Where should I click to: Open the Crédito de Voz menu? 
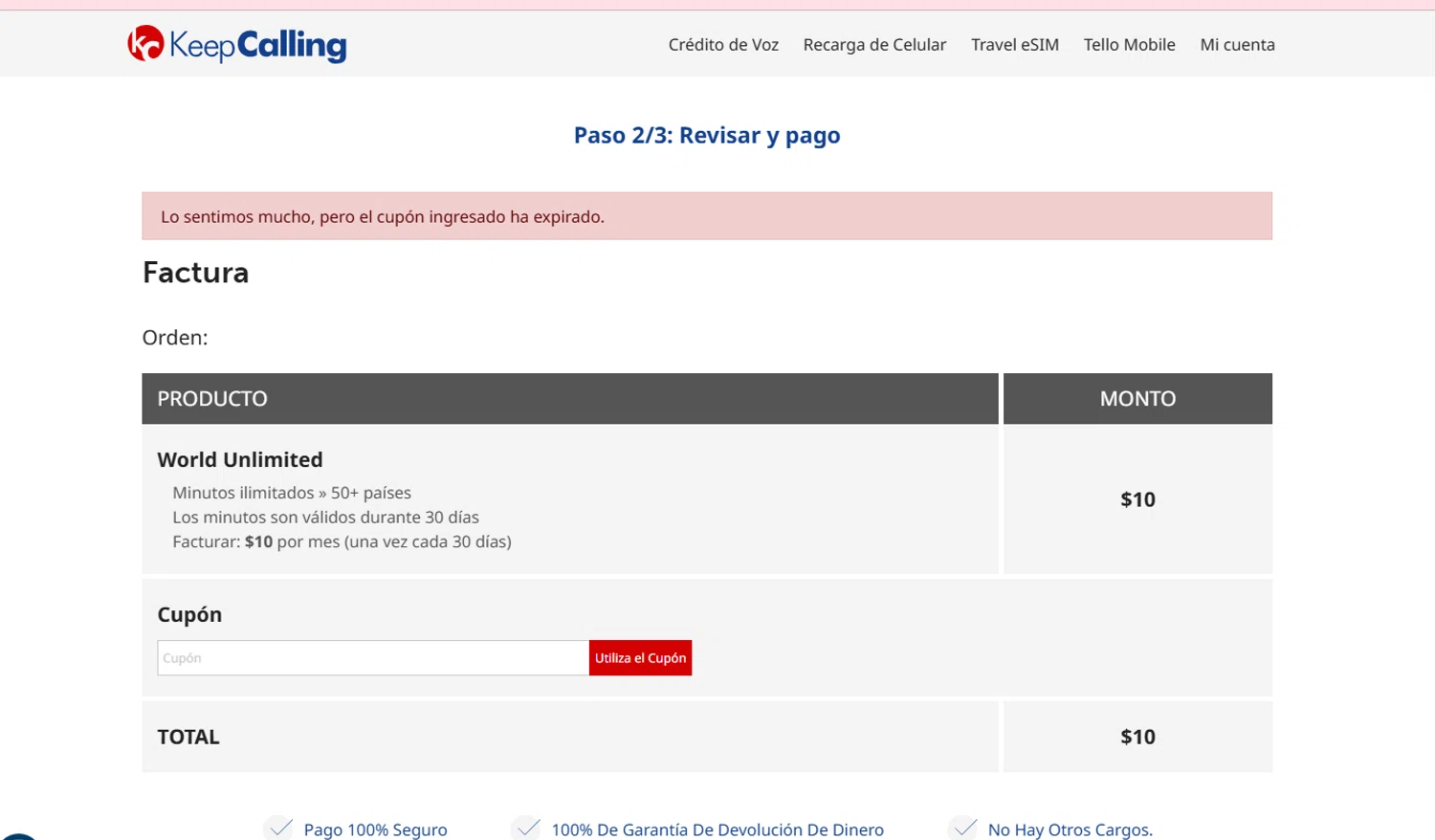pyautogui.click(x=723, y=45)
